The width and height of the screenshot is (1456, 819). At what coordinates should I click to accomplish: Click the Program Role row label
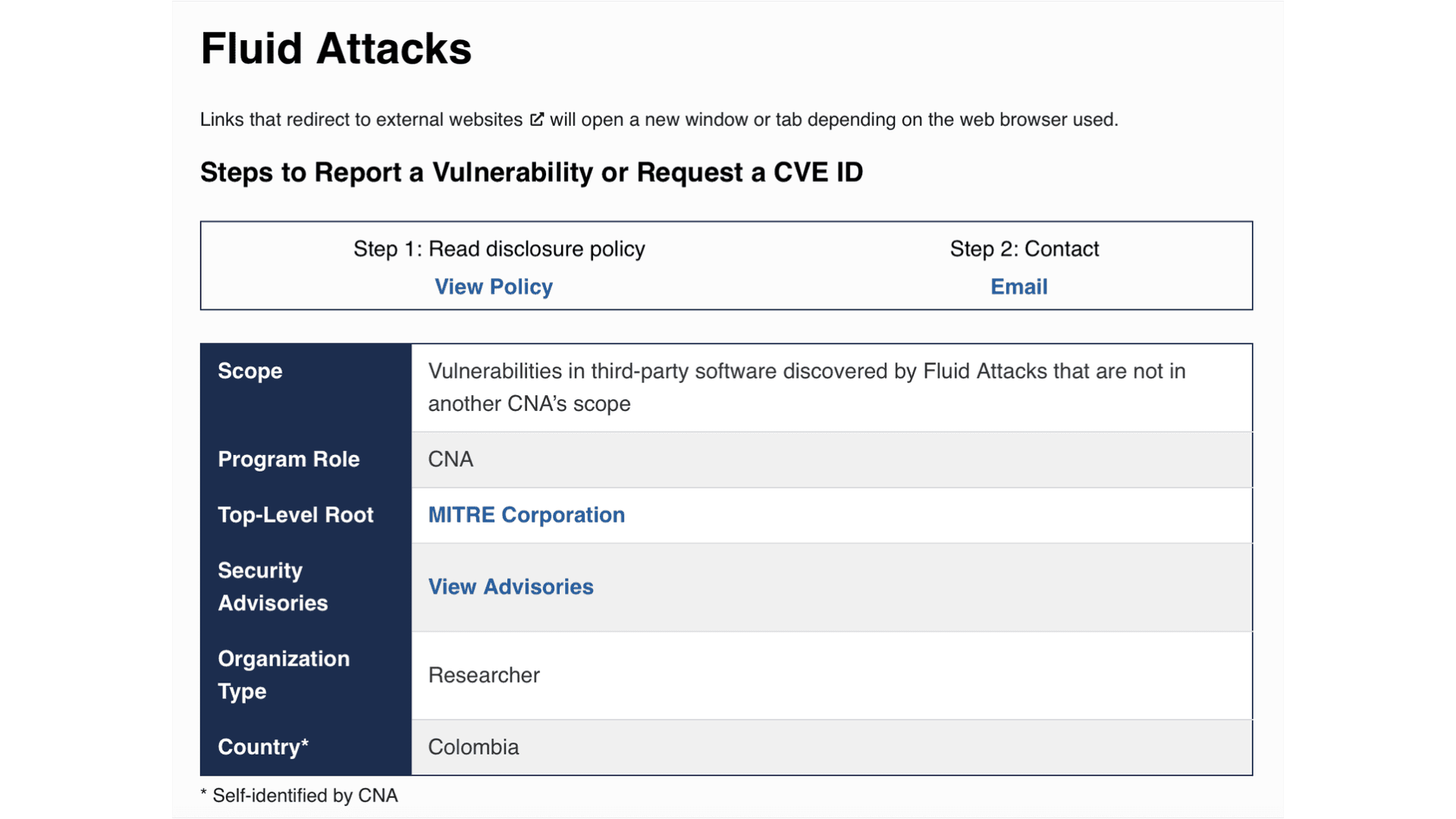pyautogui.click(x=289, y=460)
